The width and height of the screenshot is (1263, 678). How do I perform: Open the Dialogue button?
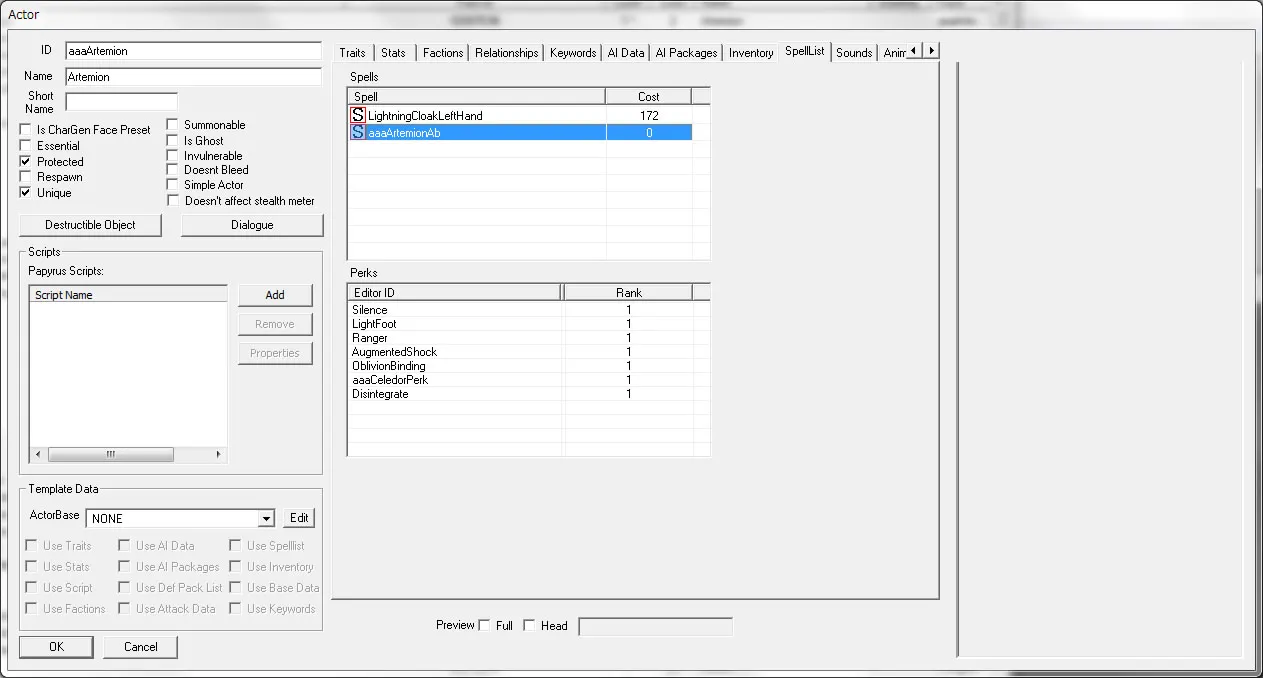pyautogui.click(x=252, y=225)
